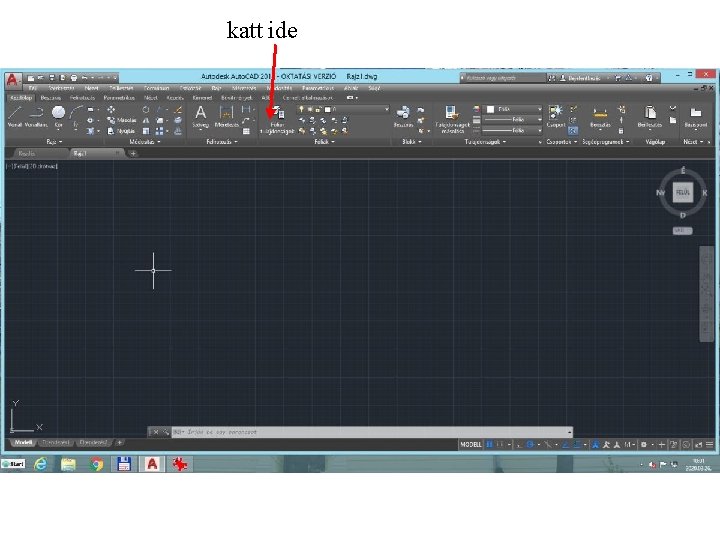Screen dimensions: 720x540
Task: Click the command line input field
Action: point(372,432)
